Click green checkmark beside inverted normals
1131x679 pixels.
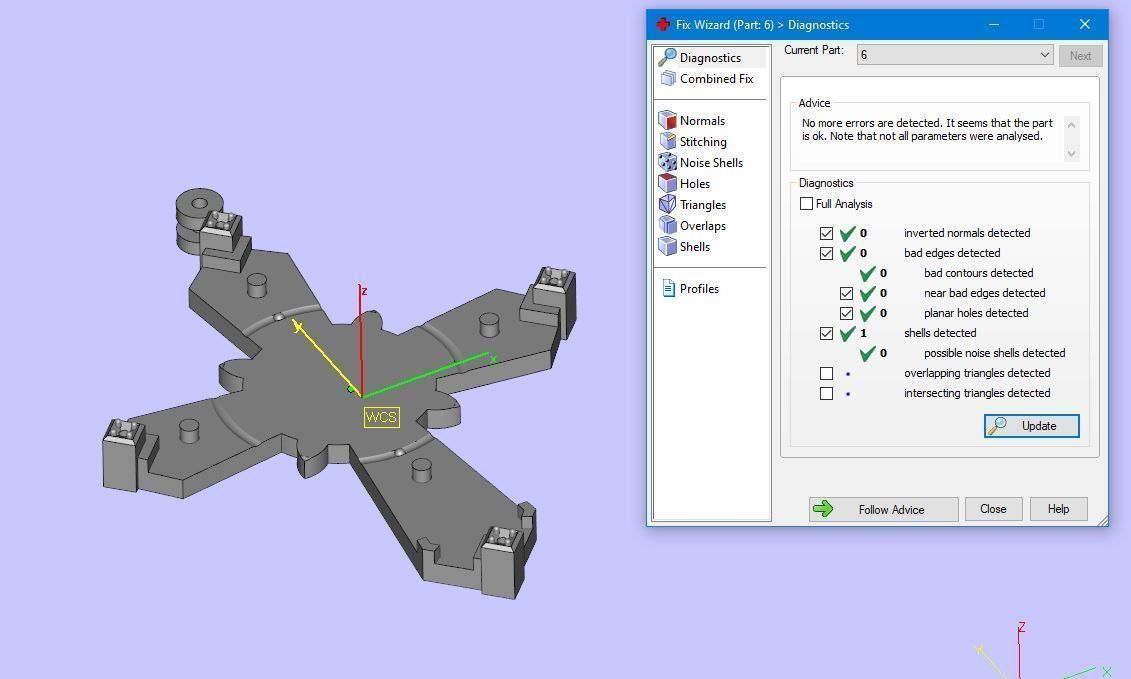click(x=848, y=233)
